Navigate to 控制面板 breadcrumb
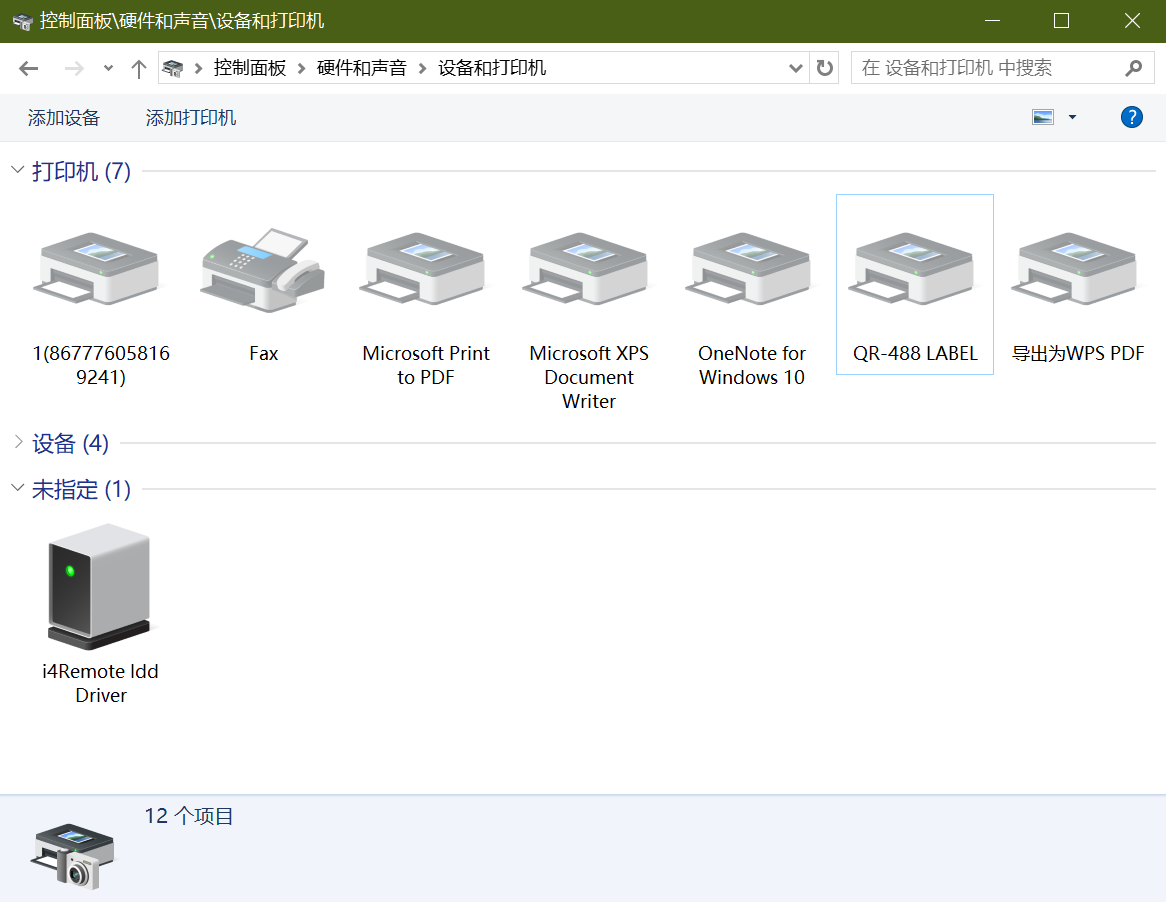Viewport: 1166px width, 902px height. (250, 68)
